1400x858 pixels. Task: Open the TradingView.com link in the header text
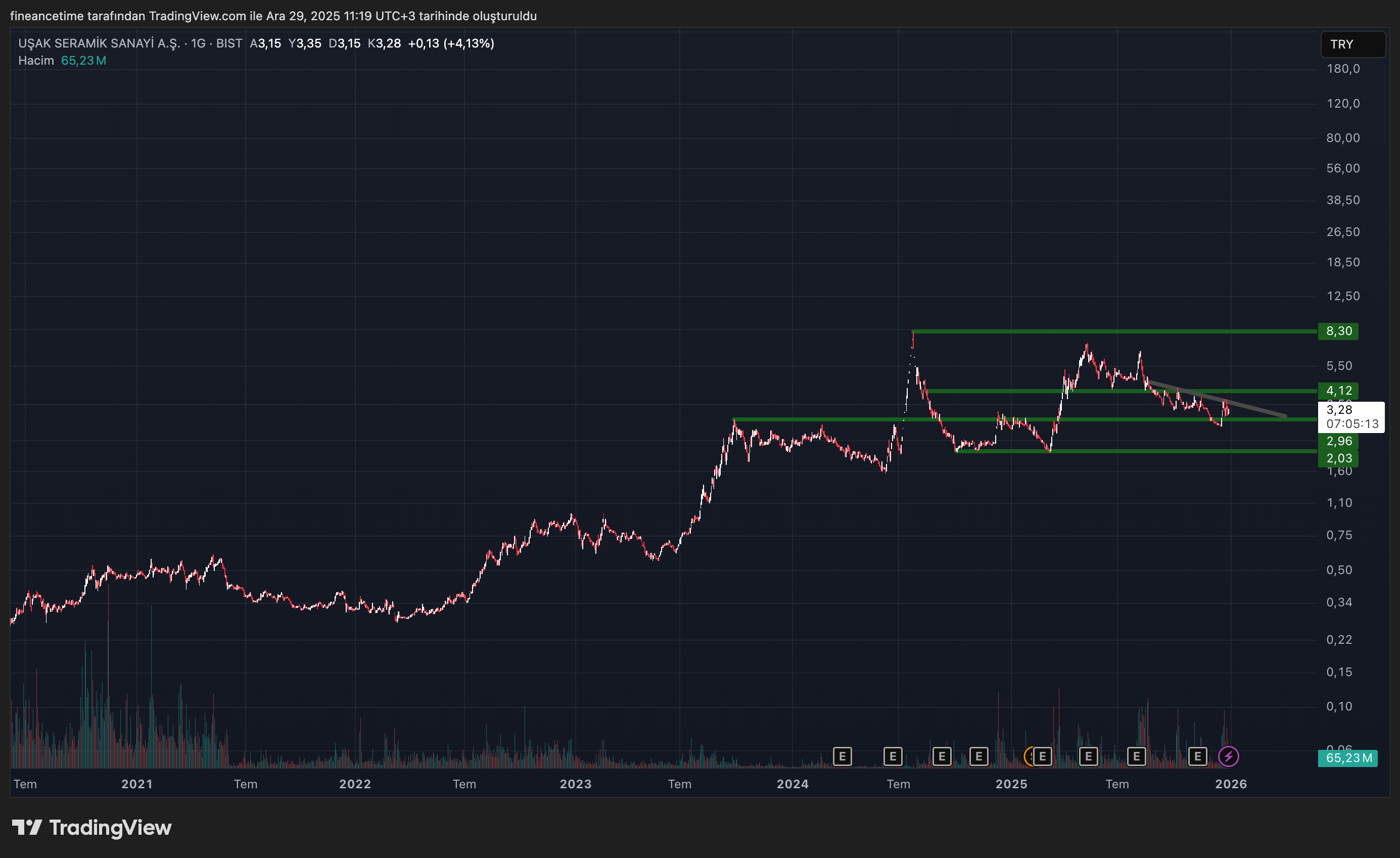click(197, 16)
